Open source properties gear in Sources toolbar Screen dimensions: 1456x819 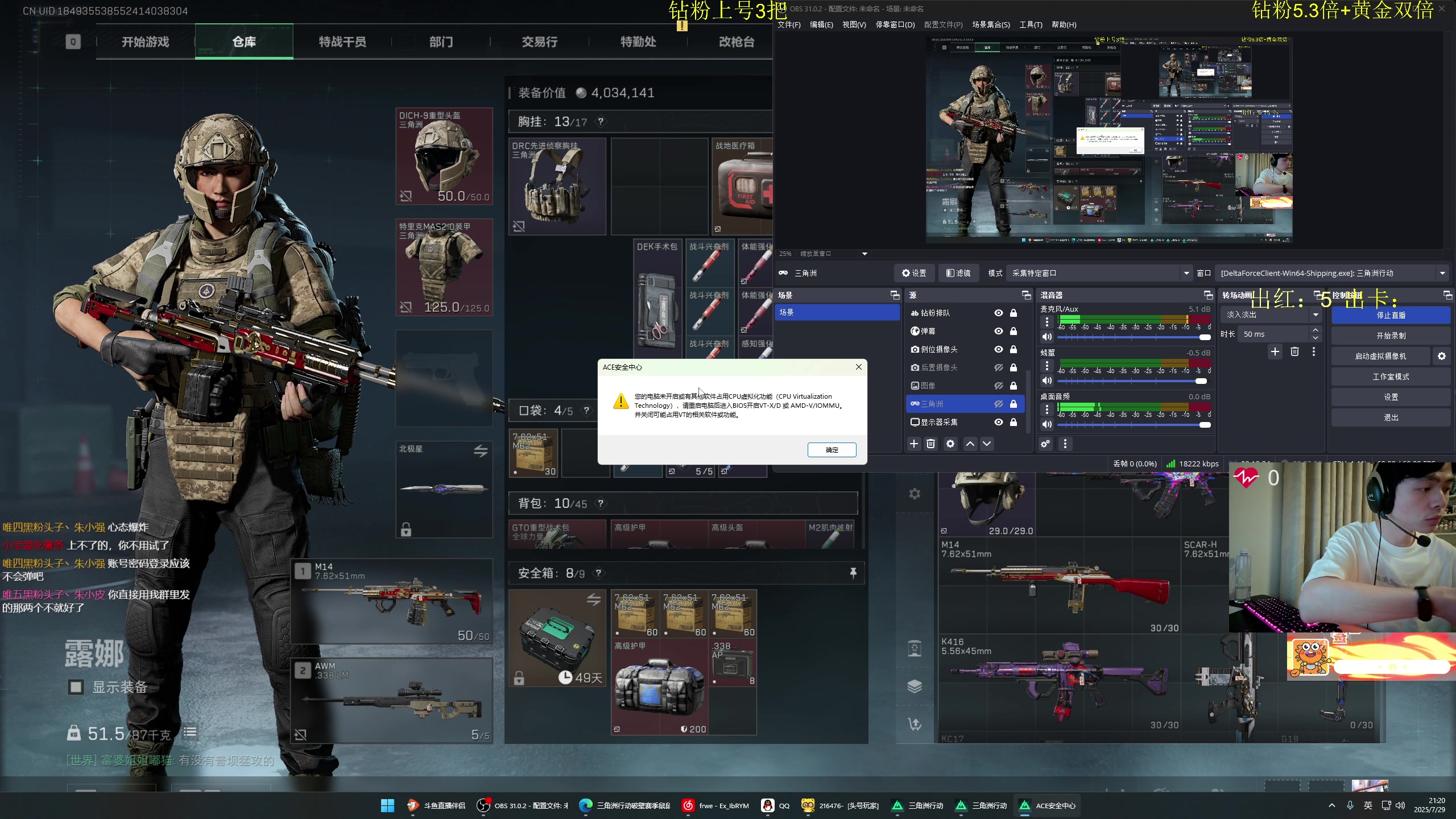coord(950,444)
